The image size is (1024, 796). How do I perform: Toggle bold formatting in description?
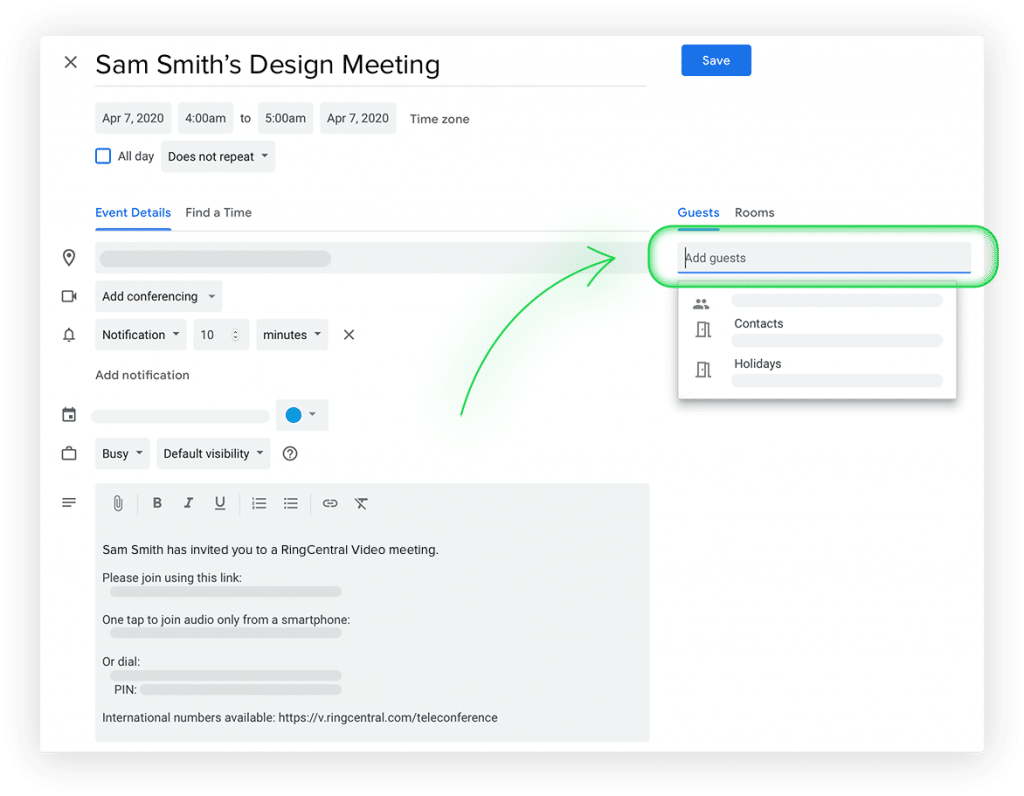coord(157,503)
